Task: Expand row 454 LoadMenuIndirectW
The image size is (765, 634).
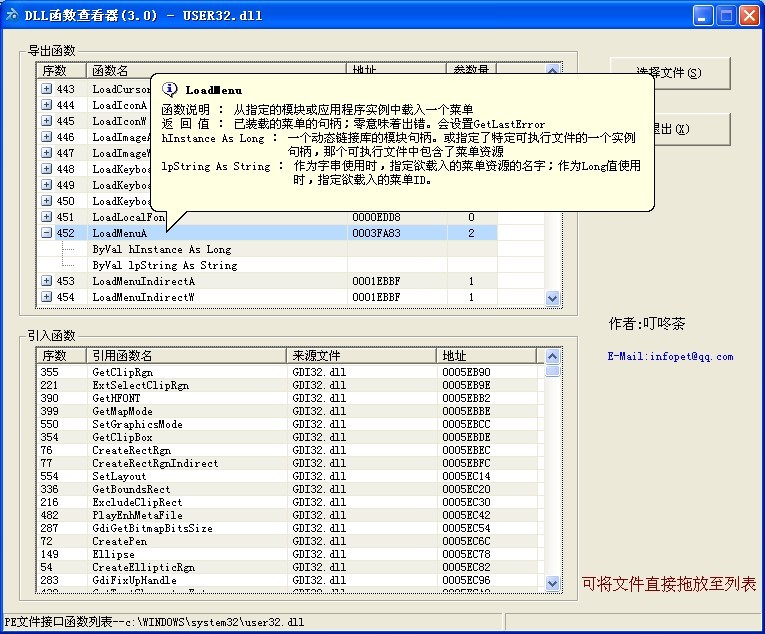Action: (46, 297)
